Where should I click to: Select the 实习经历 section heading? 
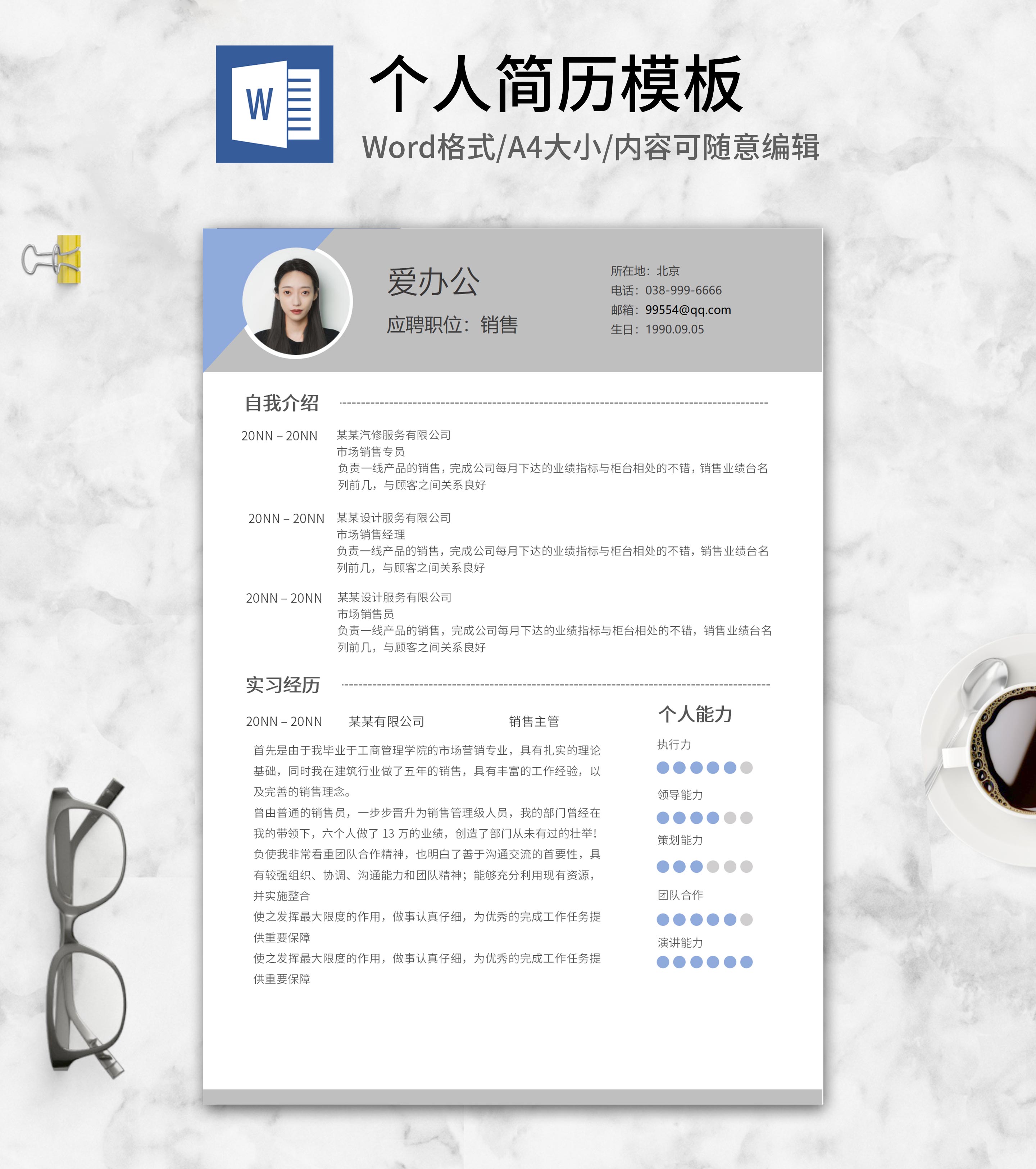283,684
